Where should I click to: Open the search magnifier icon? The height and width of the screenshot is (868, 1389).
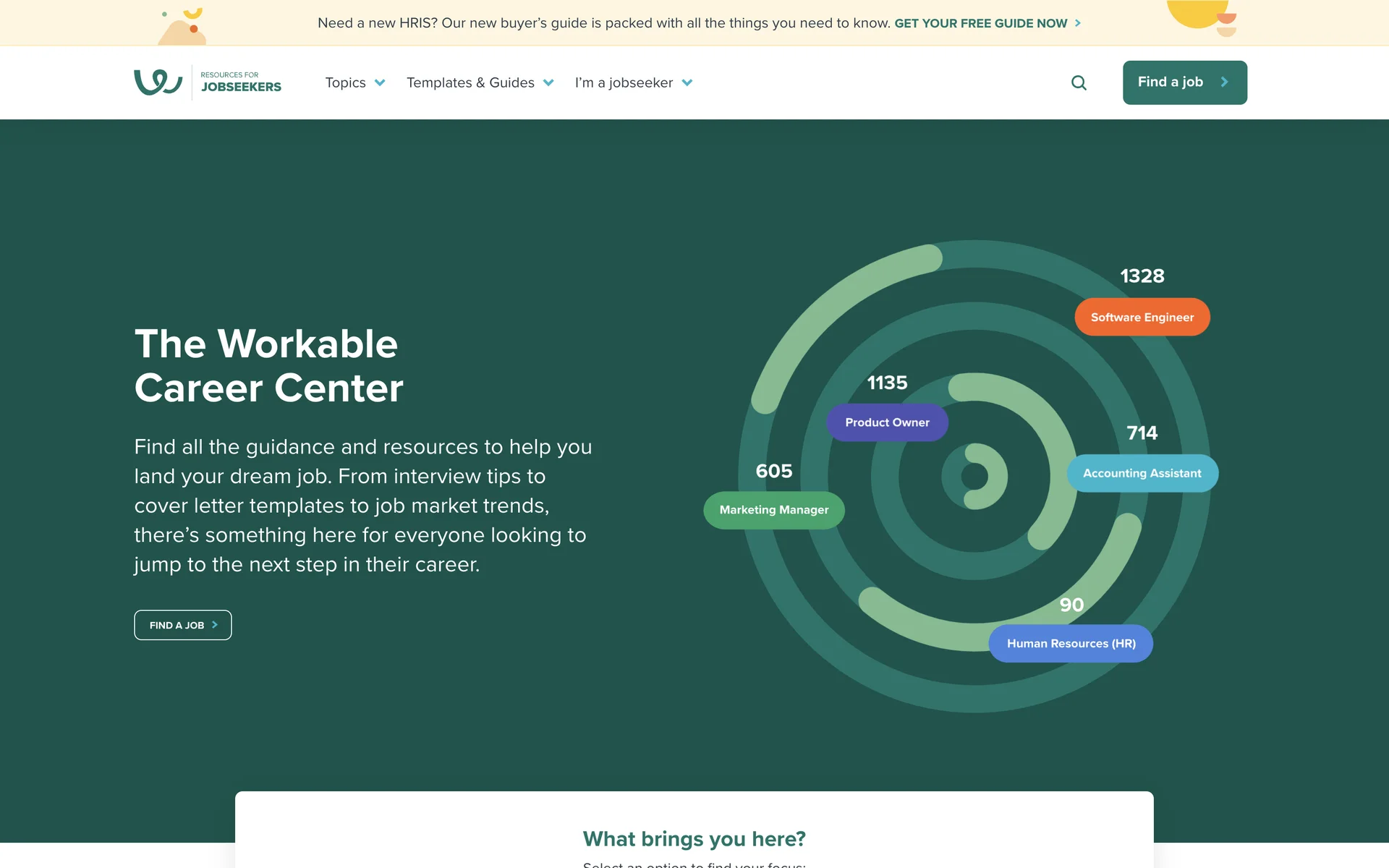coord(1079,82)
